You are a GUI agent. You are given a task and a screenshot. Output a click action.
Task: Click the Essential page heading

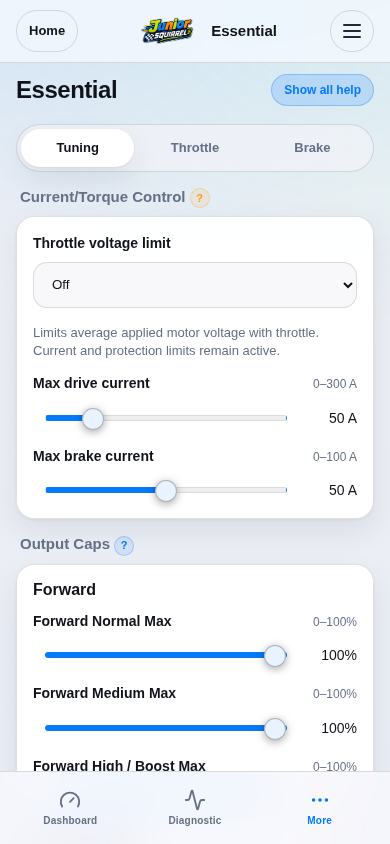tap(67, 90)
